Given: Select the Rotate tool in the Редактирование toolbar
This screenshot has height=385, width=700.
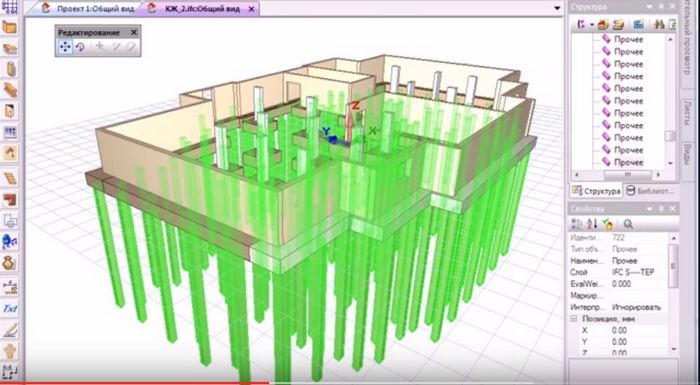Looking at the screenshot, I should 80,46.
